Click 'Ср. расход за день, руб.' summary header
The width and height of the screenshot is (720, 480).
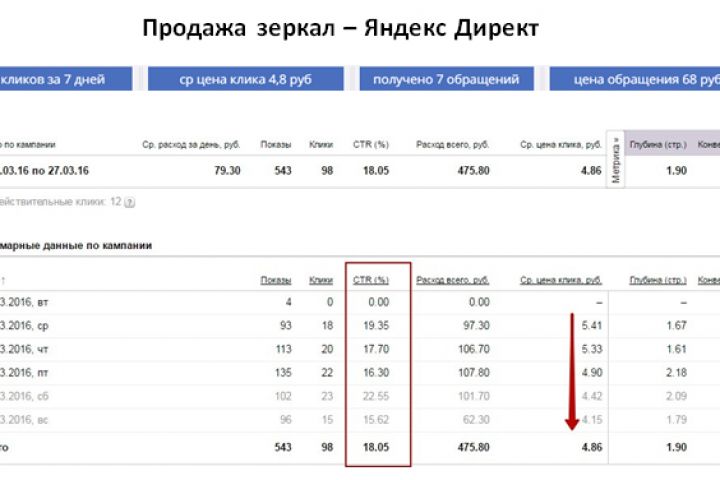click(191, 144)
